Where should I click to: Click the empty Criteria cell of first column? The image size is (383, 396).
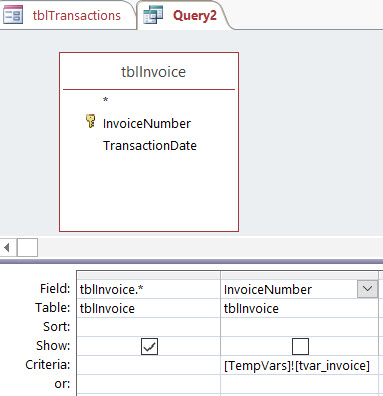tap(149, 365)
